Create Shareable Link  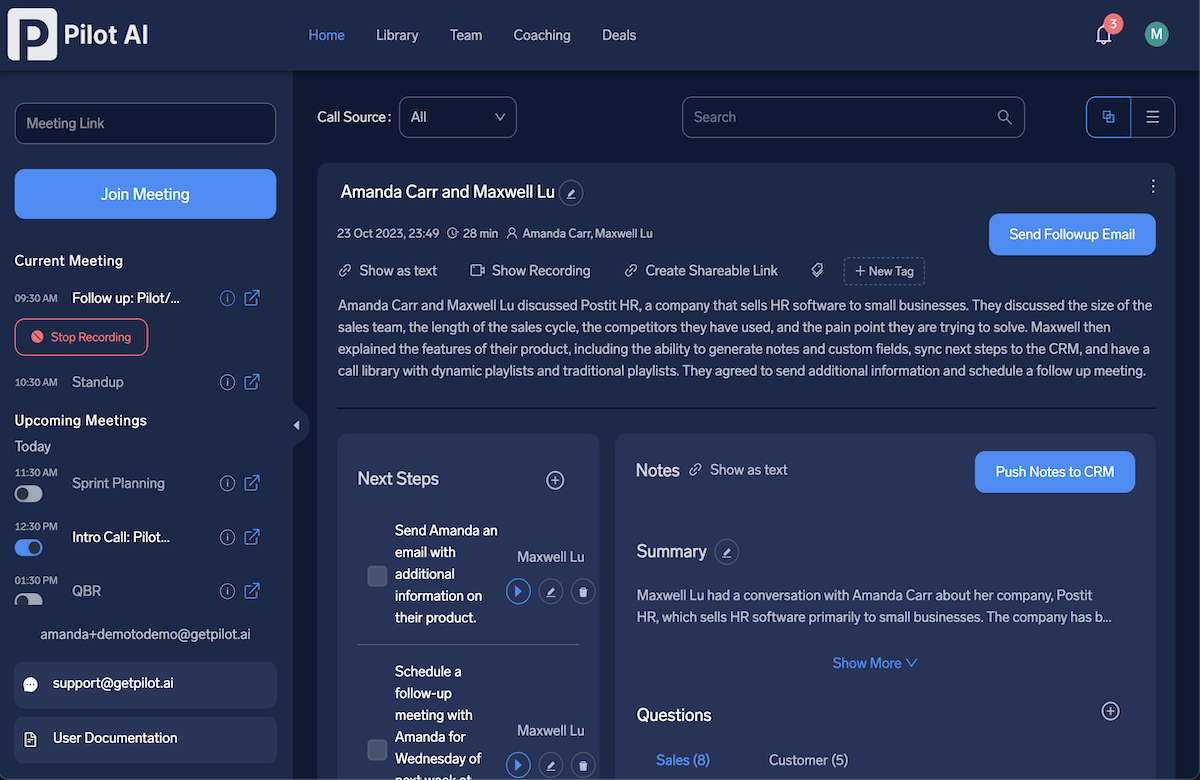click(x=701, y=271)
